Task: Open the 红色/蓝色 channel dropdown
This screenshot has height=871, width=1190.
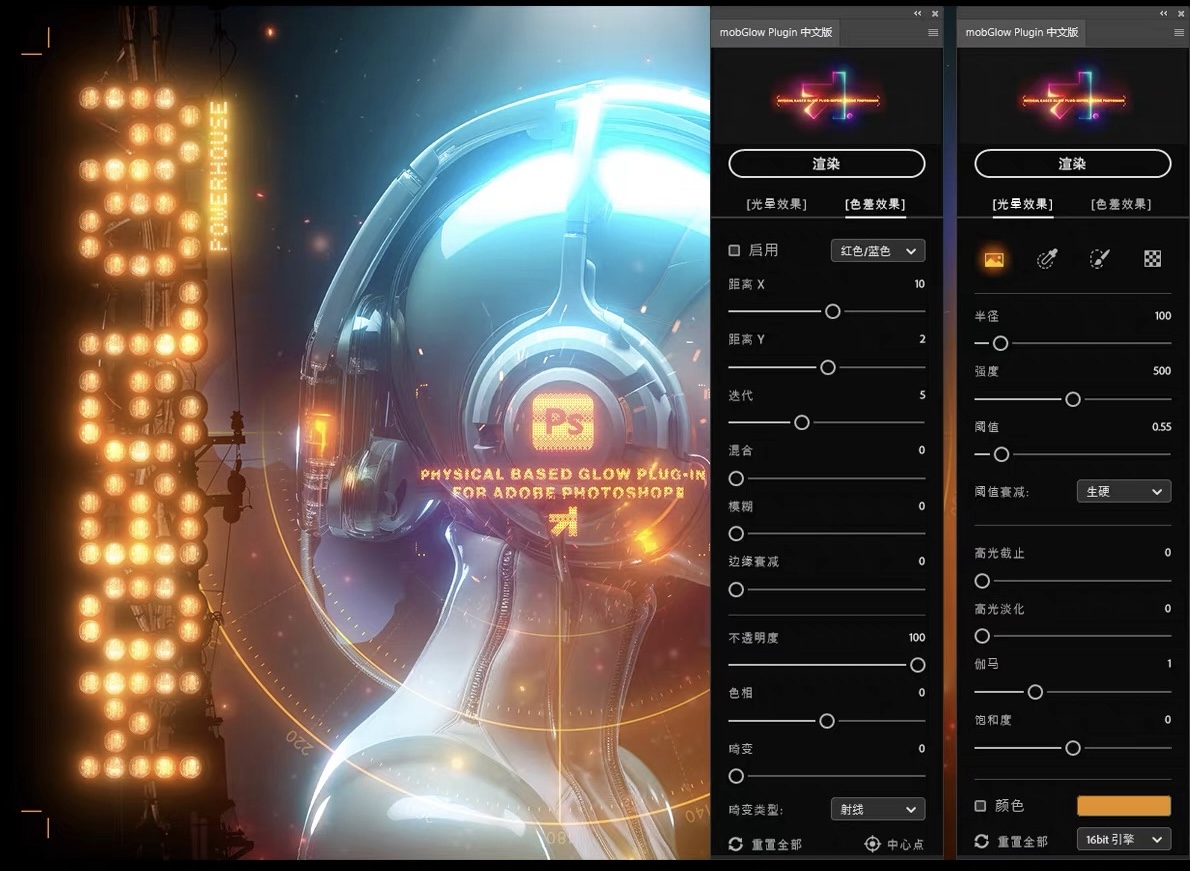Action: coord(877,250)
